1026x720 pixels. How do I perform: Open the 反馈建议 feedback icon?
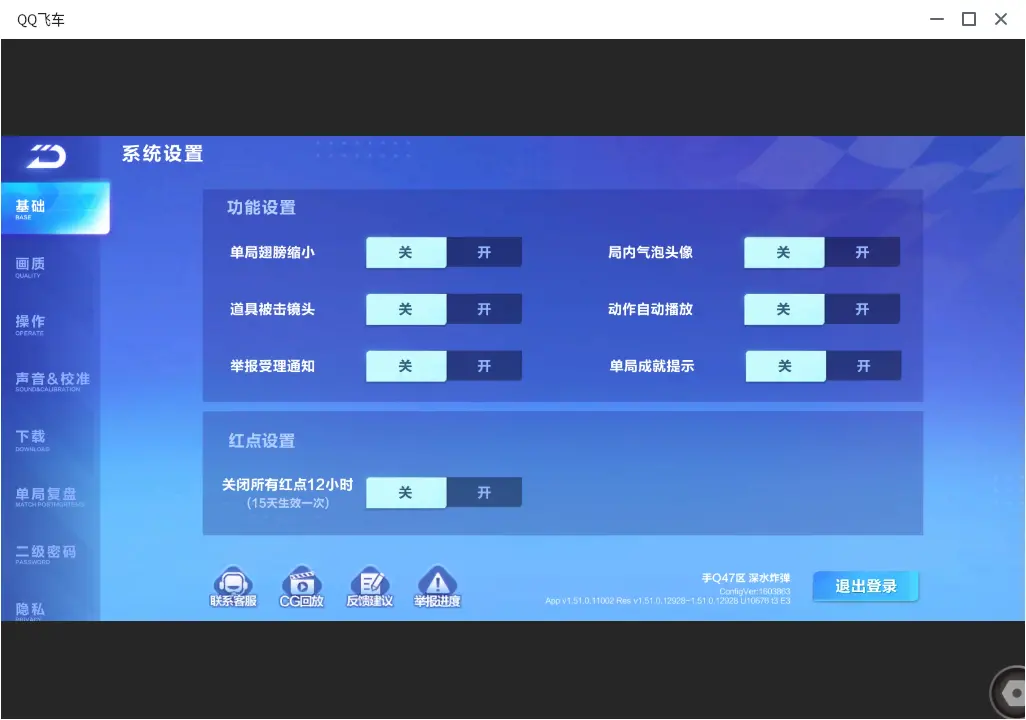point(370,586)
